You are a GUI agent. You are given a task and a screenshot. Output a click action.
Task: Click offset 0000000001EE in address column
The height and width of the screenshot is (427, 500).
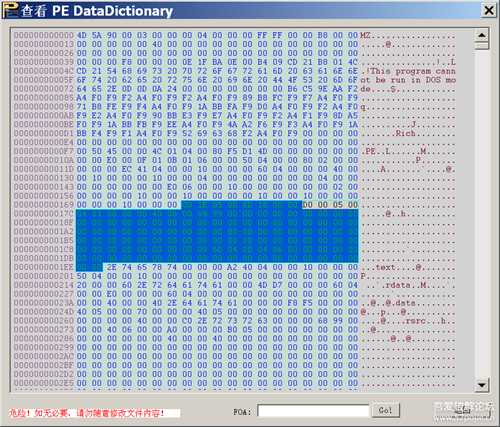(43, 267)
